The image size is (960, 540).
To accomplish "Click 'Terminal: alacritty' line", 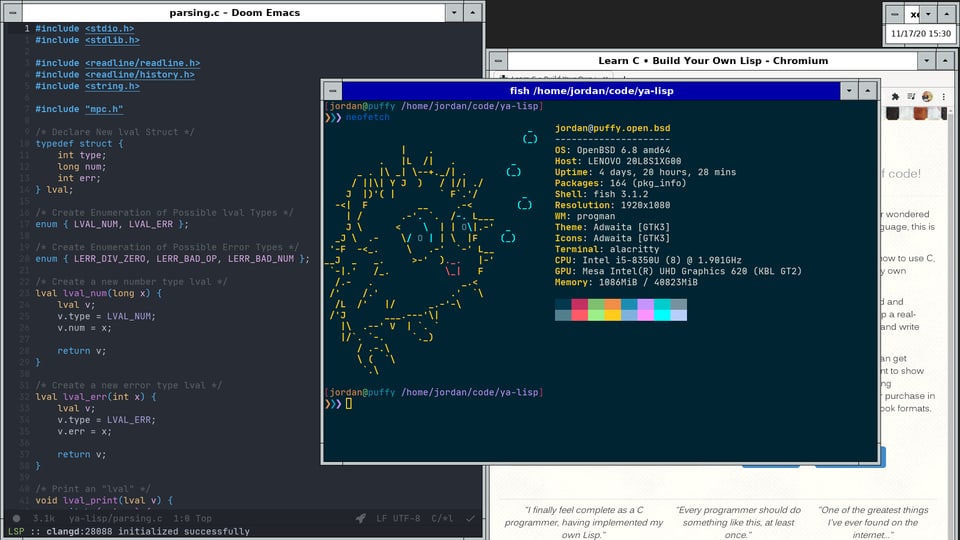I will [x=607, y=249].
